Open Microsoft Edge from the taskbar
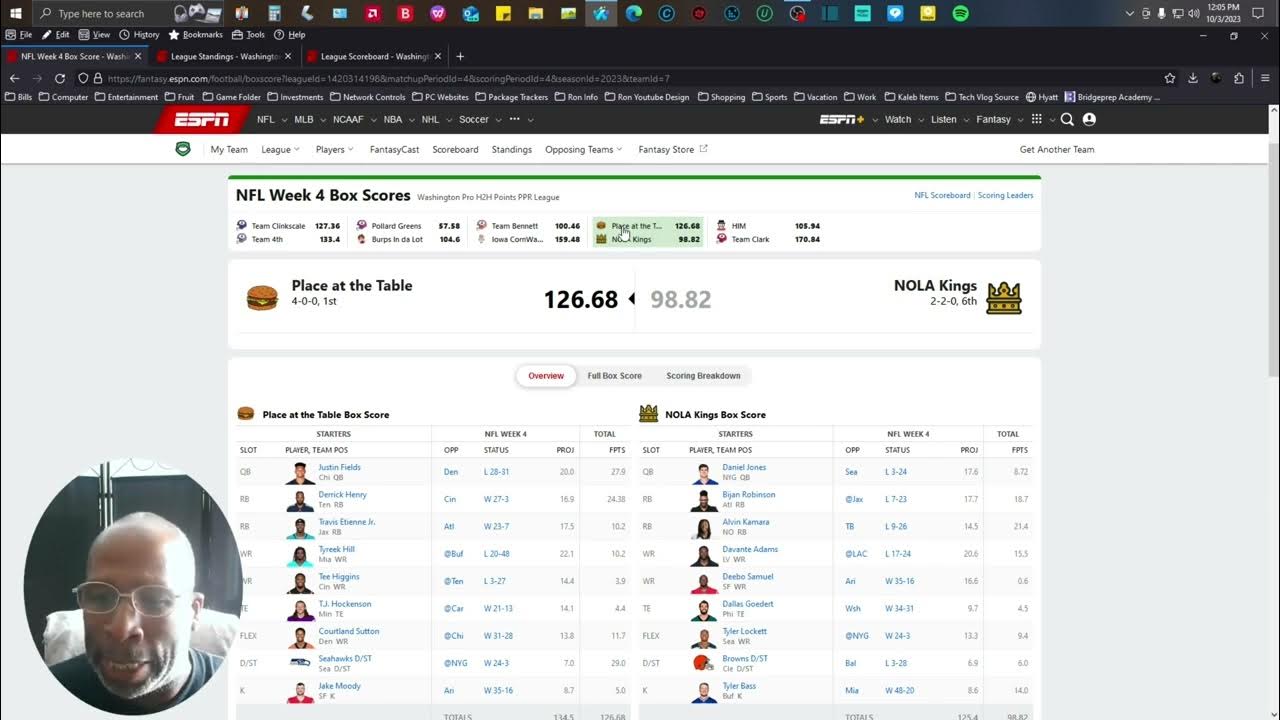 click(x=634, y=13)
